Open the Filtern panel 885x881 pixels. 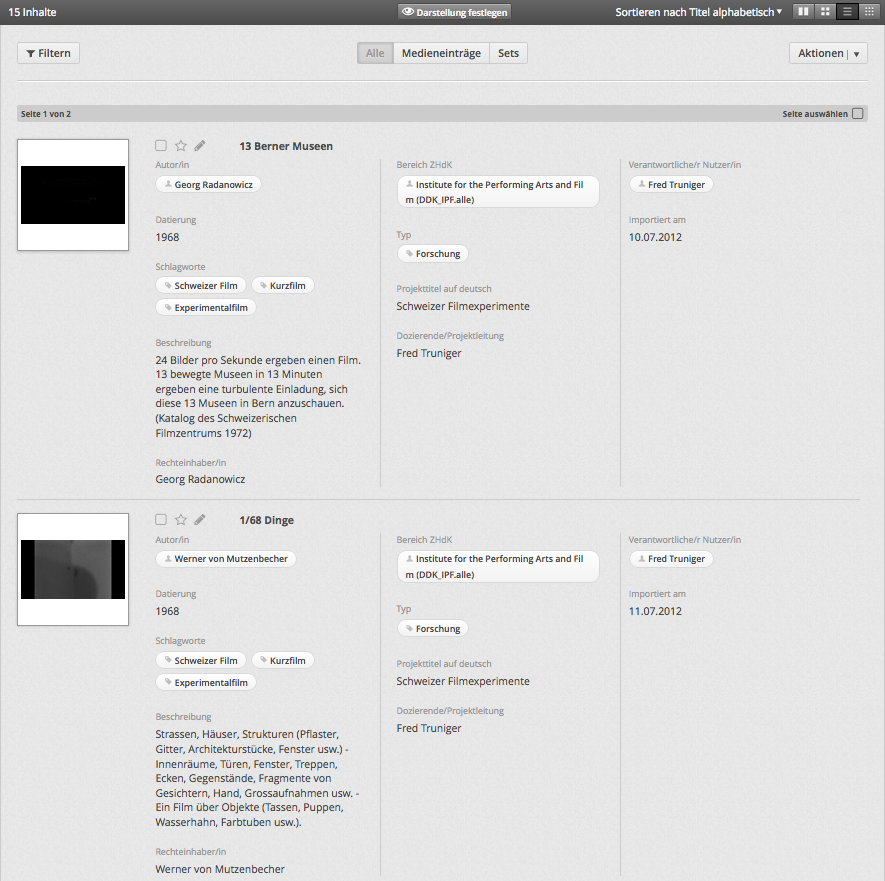click(x=48, y=53)
